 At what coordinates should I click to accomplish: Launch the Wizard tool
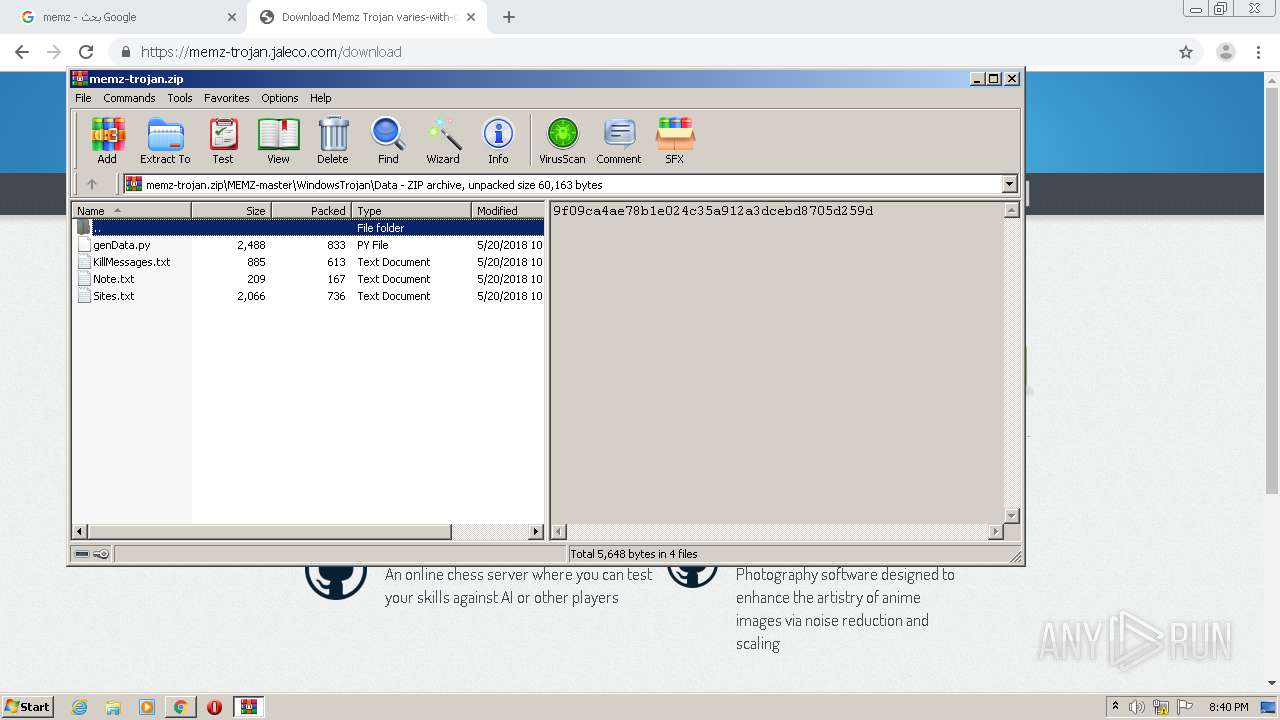click(443, 140)
